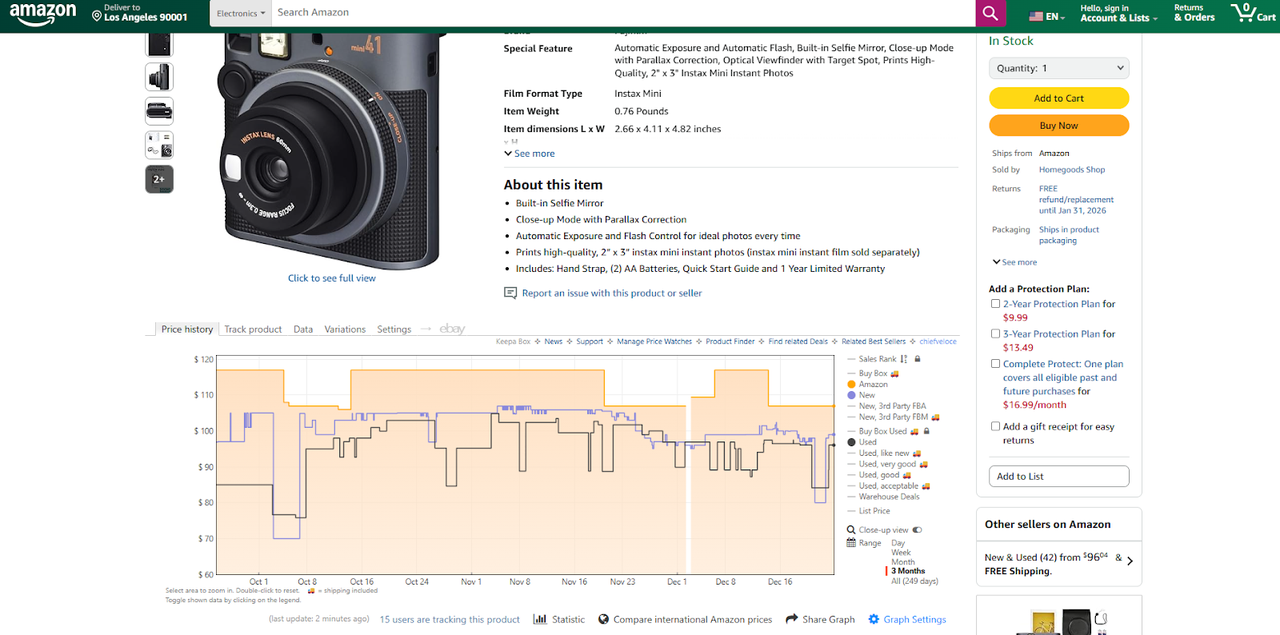Open Graph Settings via the gear icon

click(875, 619)
